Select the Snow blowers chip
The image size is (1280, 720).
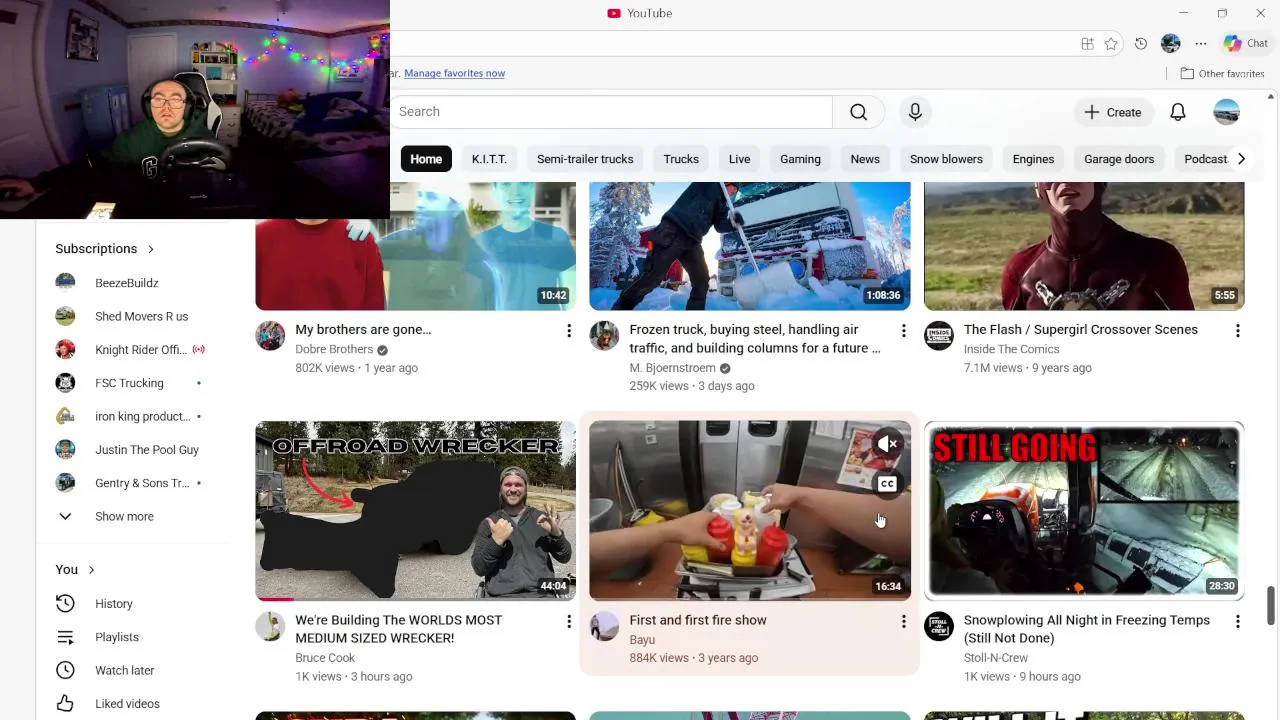tap(946, 159)
